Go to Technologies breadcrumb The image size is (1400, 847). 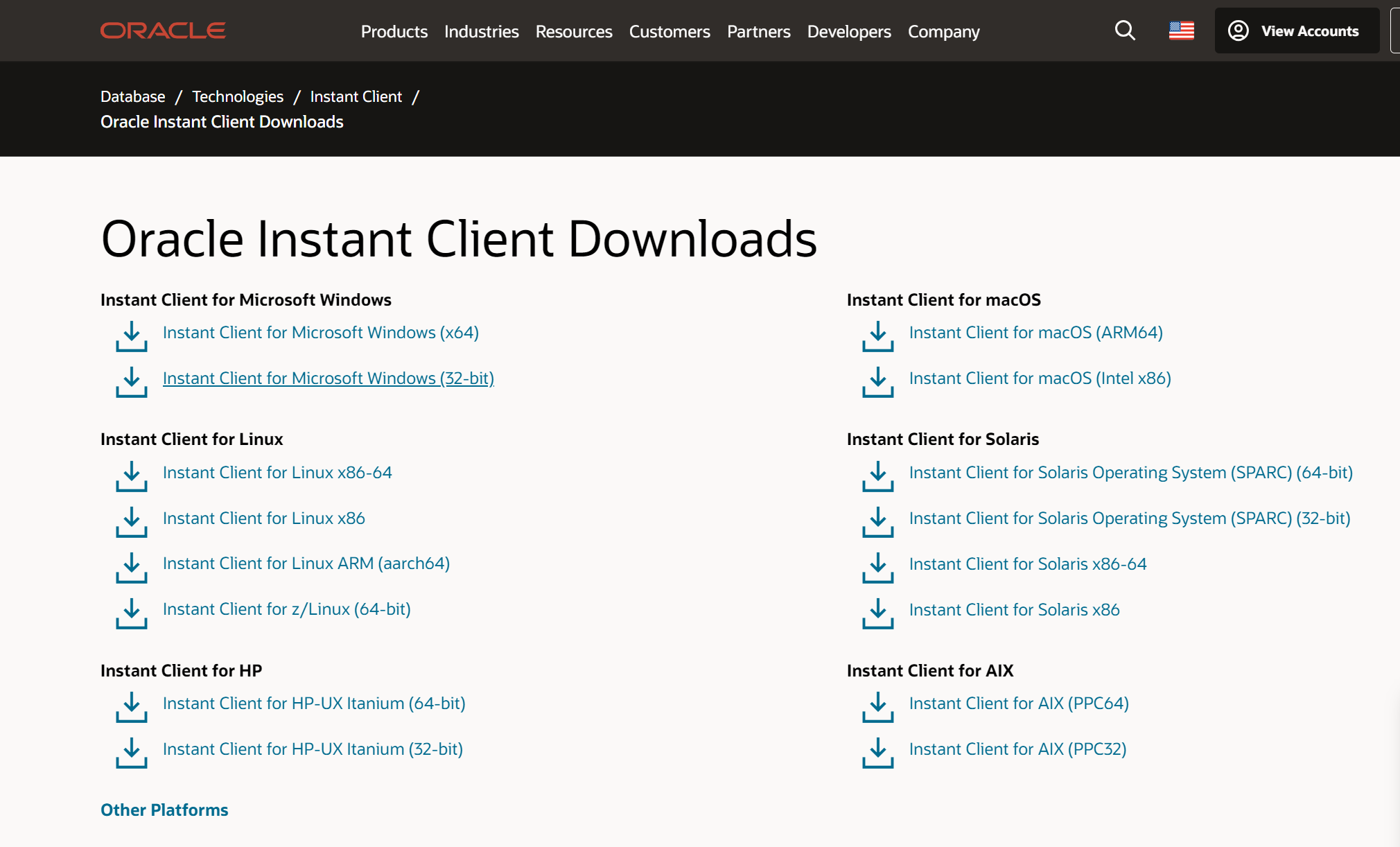click(x=238, y=96)
